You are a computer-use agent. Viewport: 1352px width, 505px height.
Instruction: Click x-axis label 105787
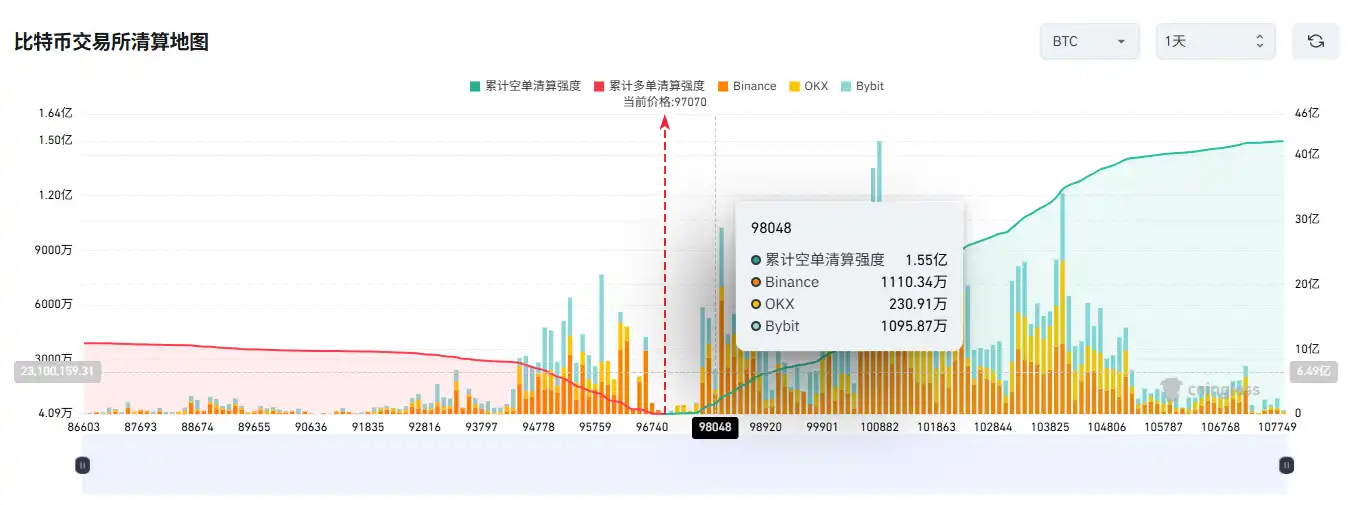pyautogui.click(x=1164, y=427)
